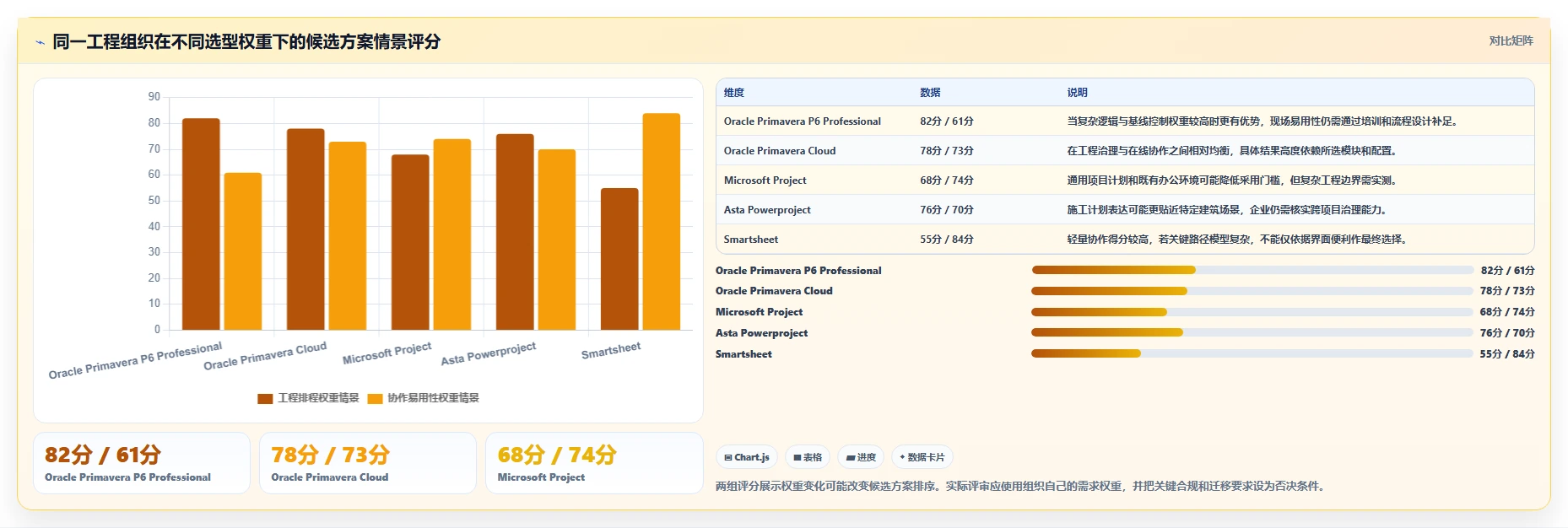The image size is (1568, 528).
Task: Click Oracle Primavera P6 Professional progress bar
Action: (x=1252, y=270)
